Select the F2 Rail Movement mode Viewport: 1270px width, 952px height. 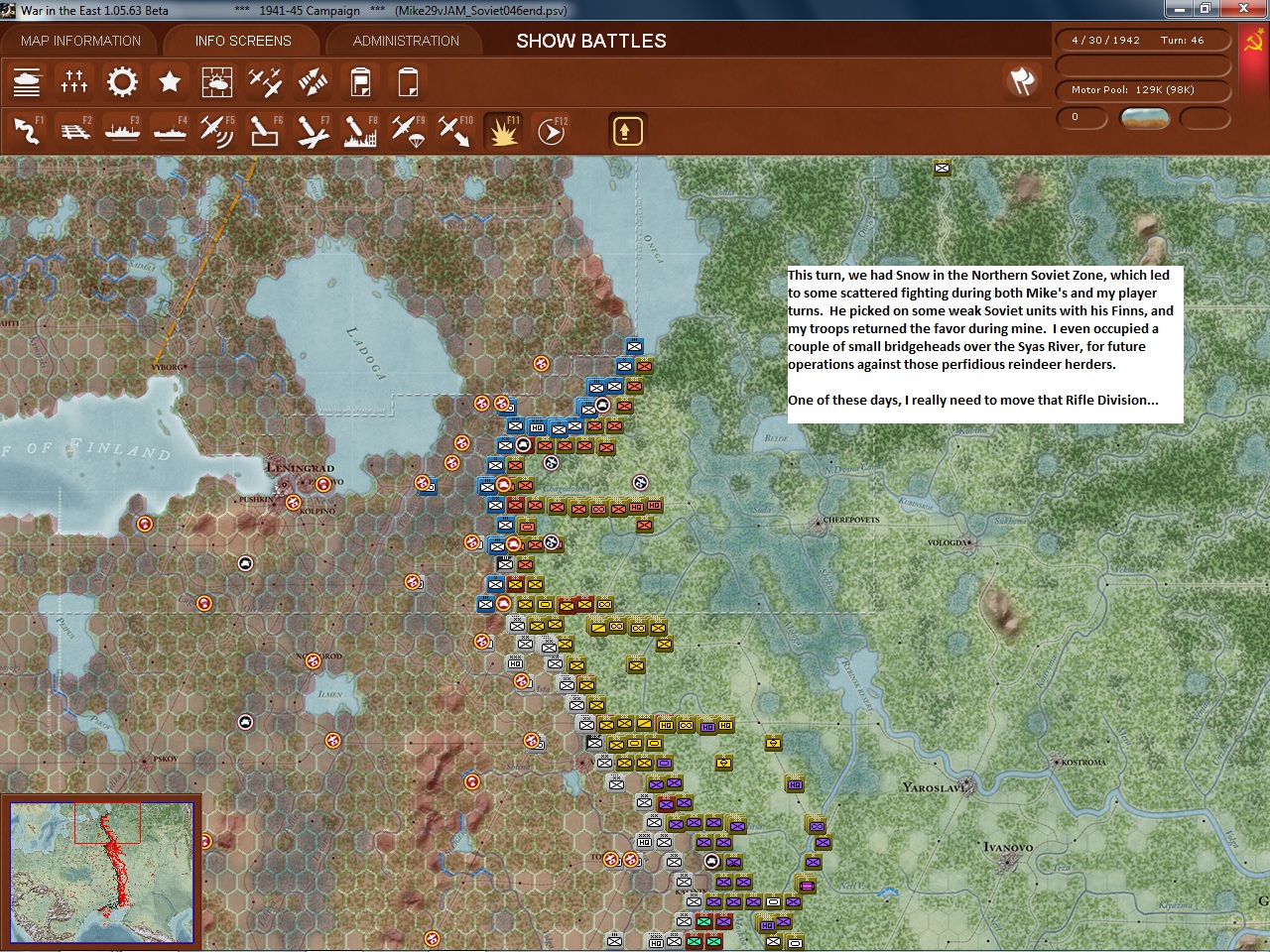[x=74, y=131]
